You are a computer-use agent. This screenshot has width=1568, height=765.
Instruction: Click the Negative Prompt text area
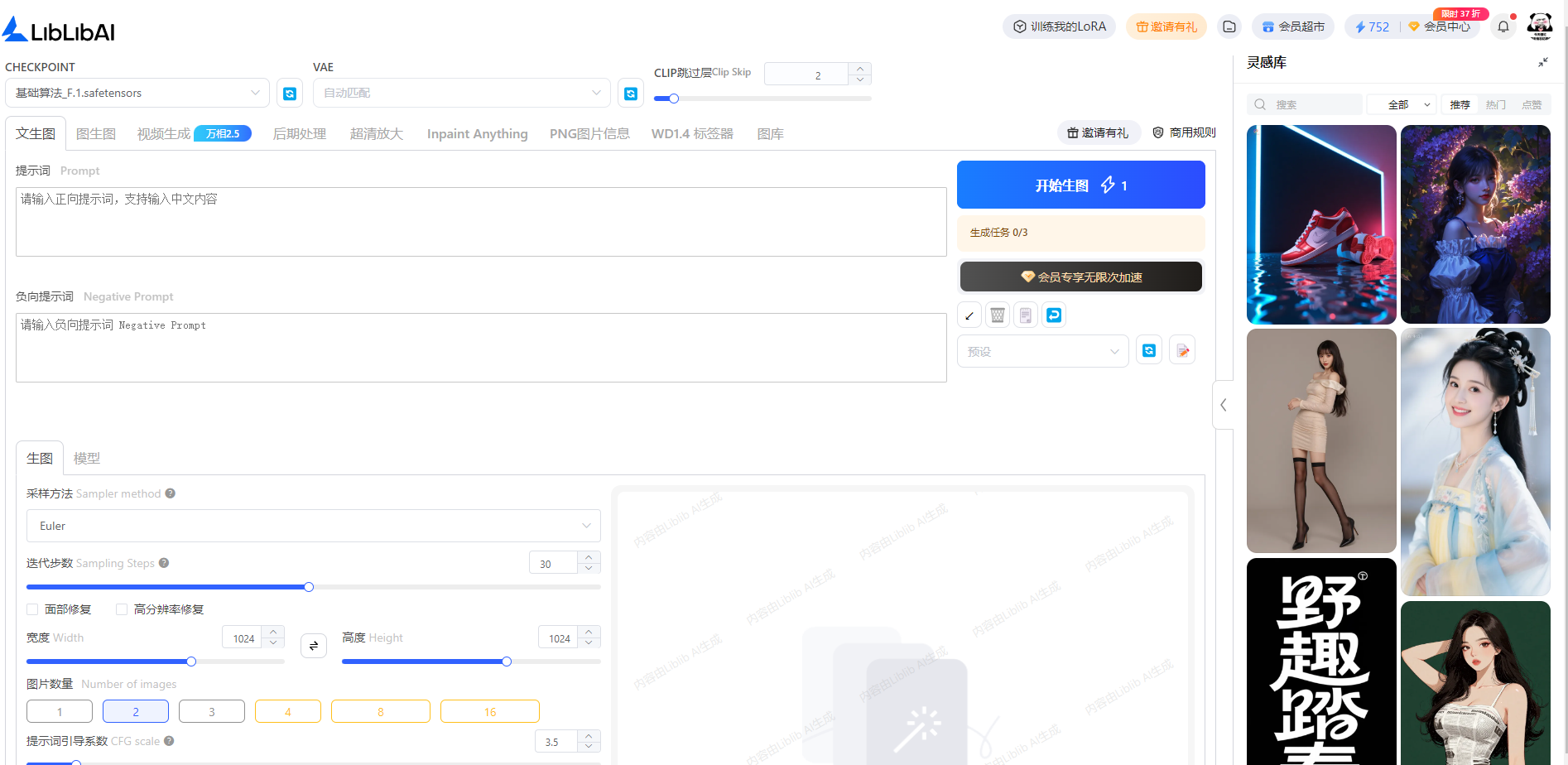pyautogui.click(x=481, y=348)
